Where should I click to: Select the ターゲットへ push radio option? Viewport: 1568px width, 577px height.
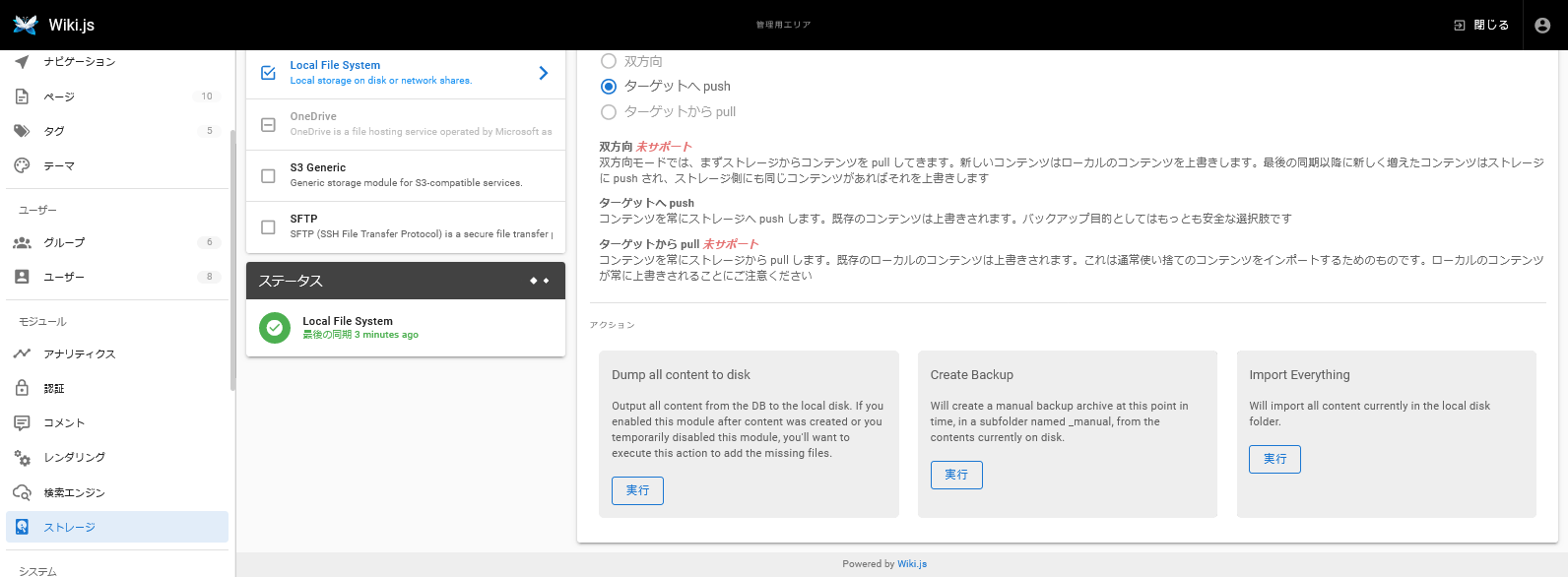609,87
